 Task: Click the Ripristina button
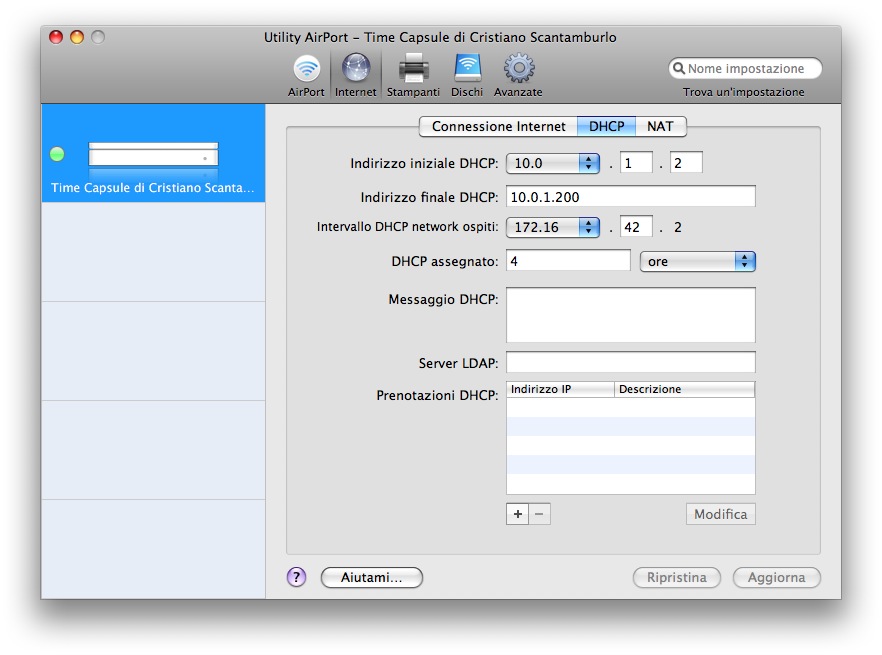pos(677,577)
